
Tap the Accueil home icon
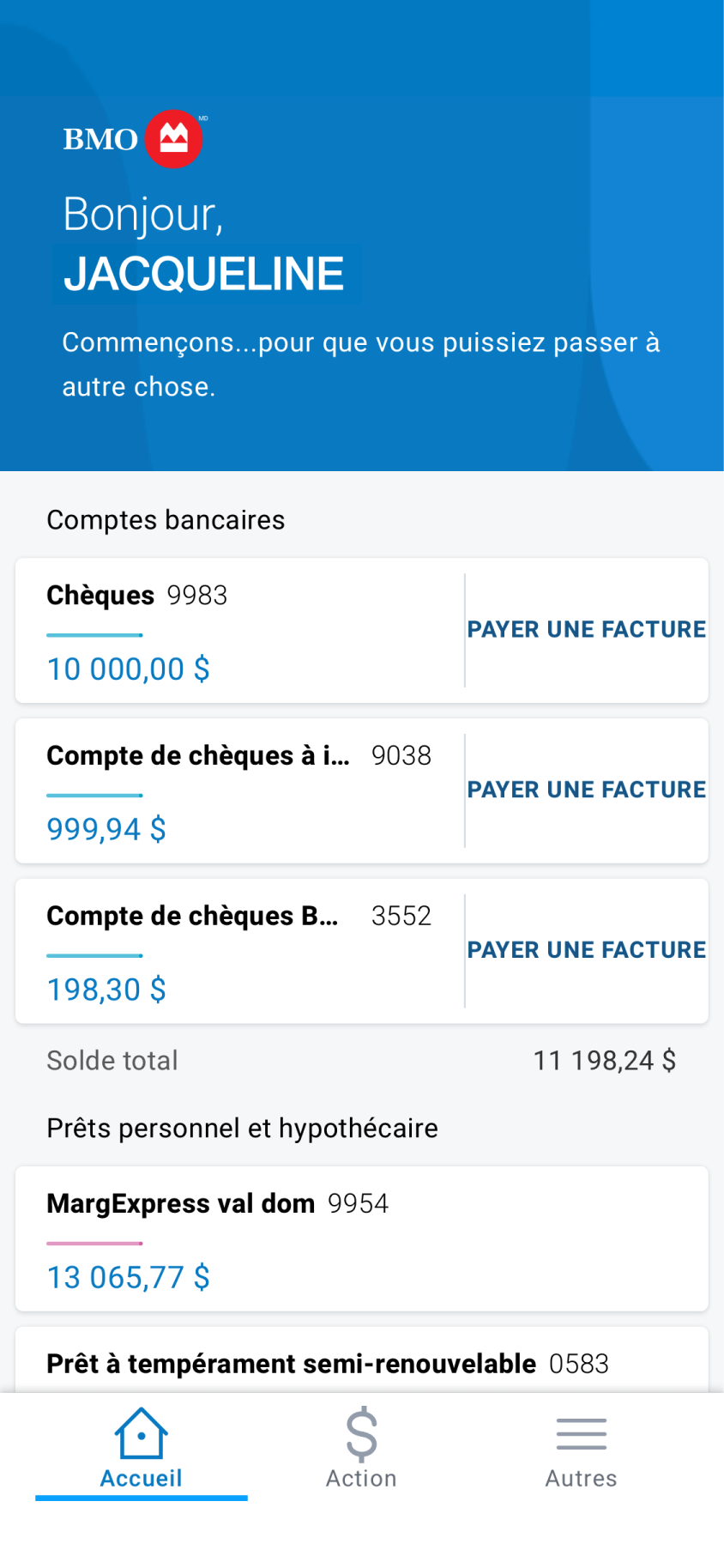[142, 1433]
